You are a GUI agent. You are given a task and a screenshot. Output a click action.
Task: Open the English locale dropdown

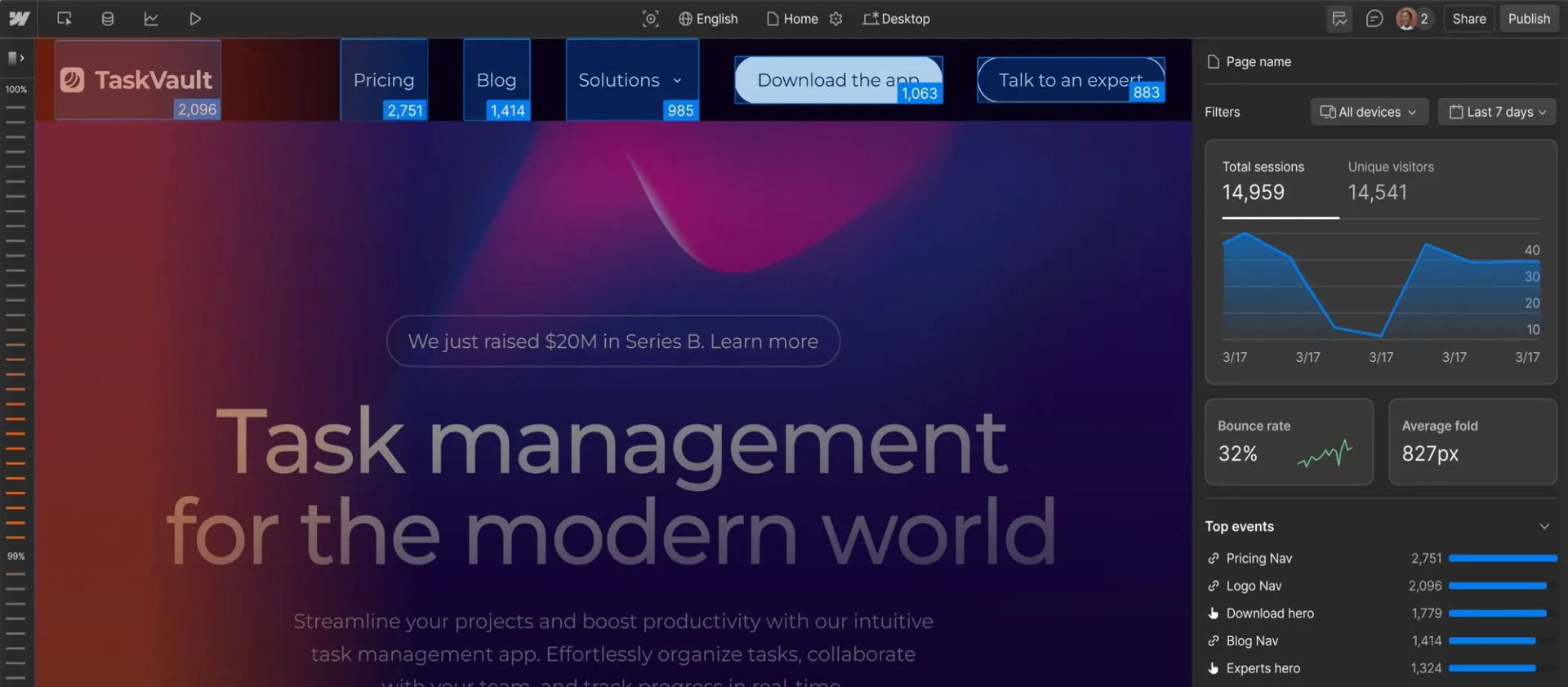[708, 18]
